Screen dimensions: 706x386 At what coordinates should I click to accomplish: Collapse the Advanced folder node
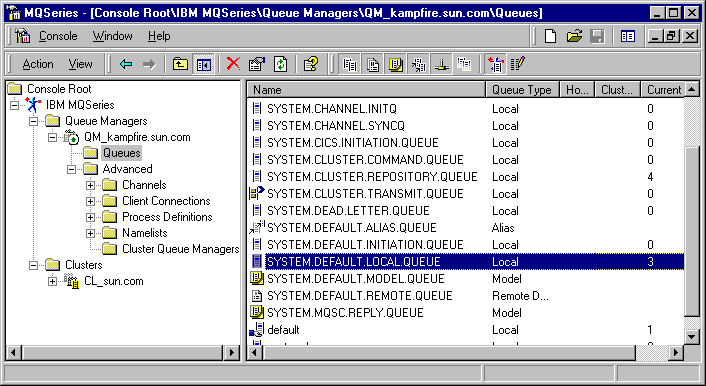(x=72, y=169)
